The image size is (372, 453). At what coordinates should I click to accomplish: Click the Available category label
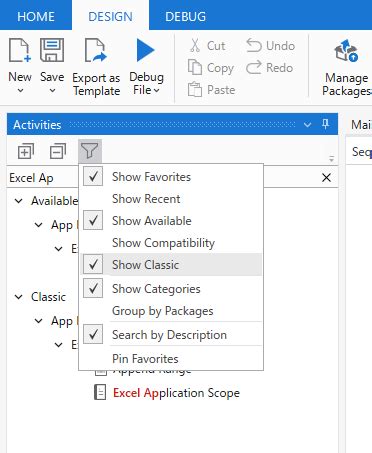[54, 201]
